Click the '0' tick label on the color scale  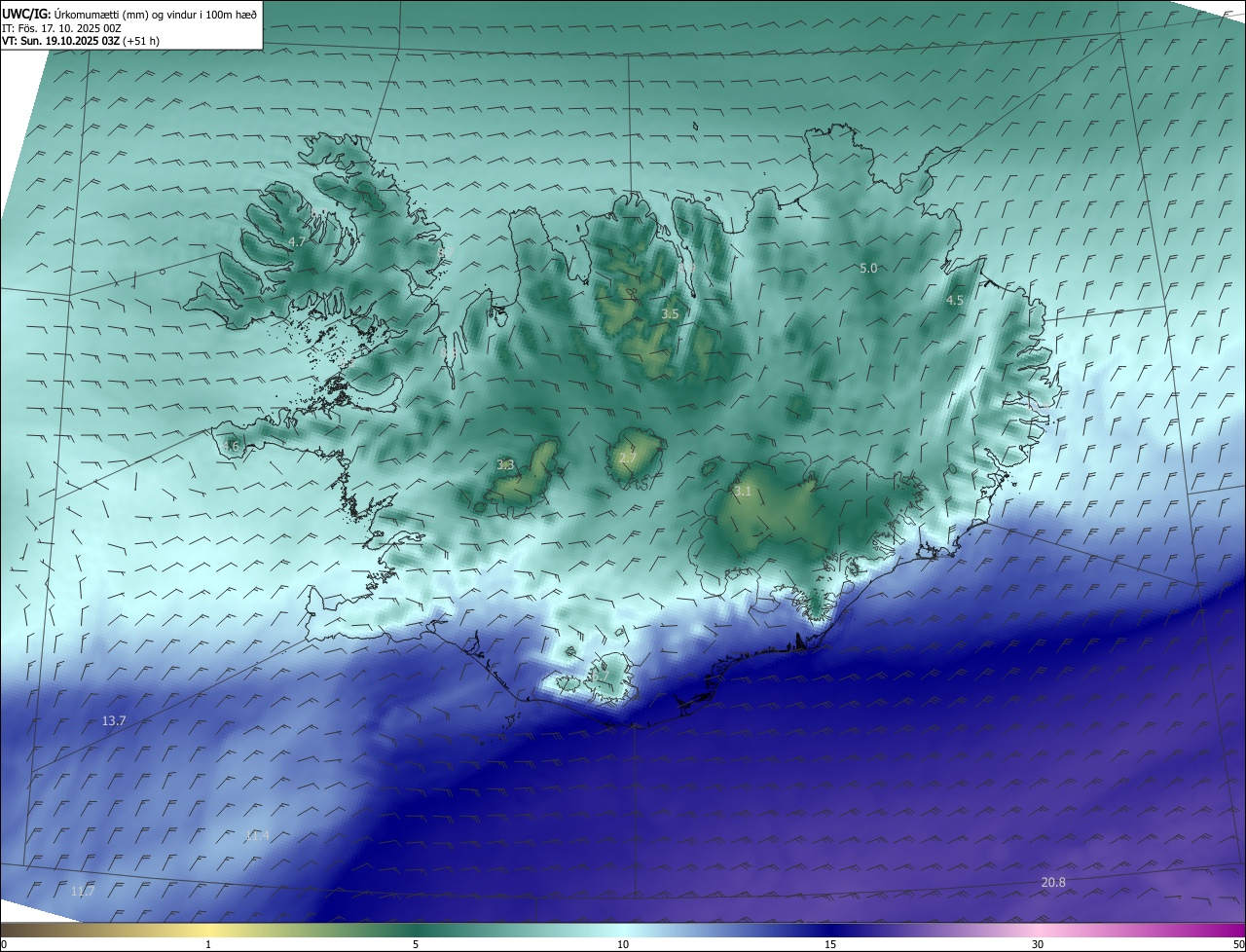pyautogui.click(x=4, y=945)
